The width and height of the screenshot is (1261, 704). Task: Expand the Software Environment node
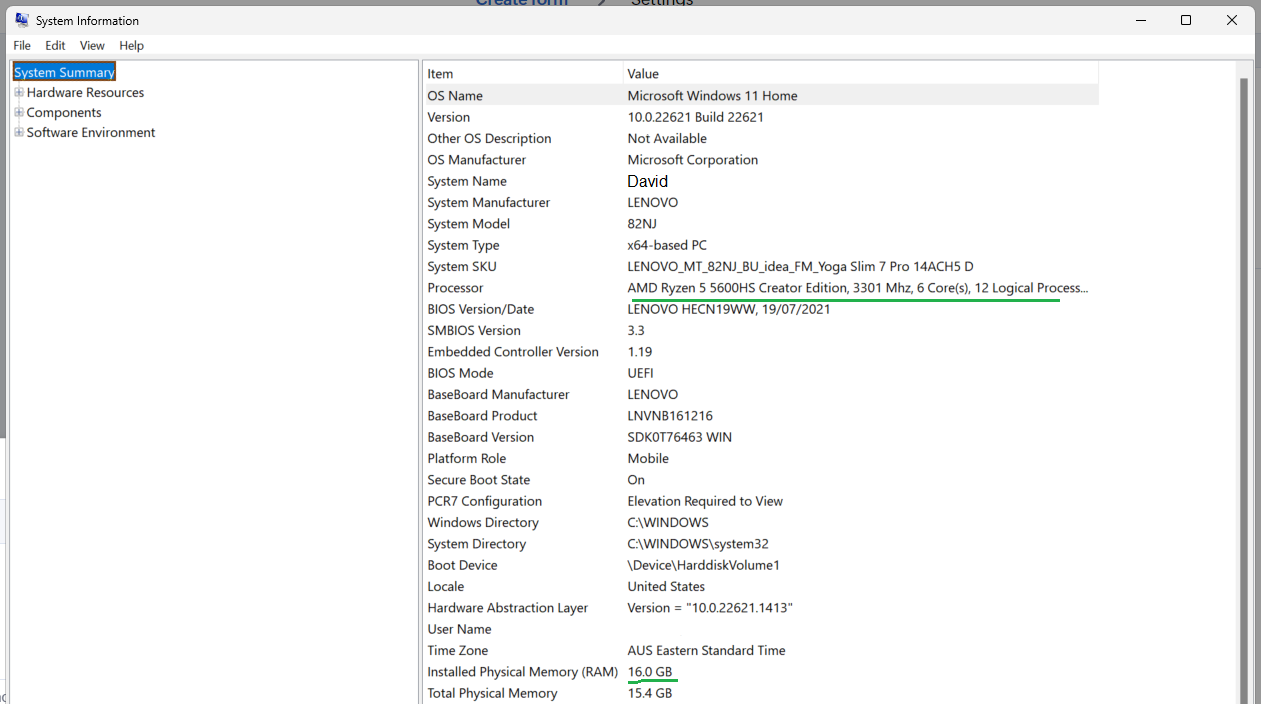(x=19, y=132)
